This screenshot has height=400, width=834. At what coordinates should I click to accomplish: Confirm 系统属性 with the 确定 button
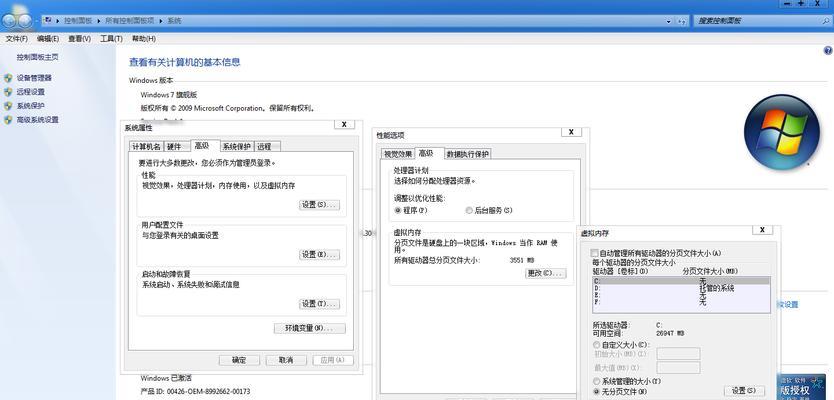(x=239, y=360)
